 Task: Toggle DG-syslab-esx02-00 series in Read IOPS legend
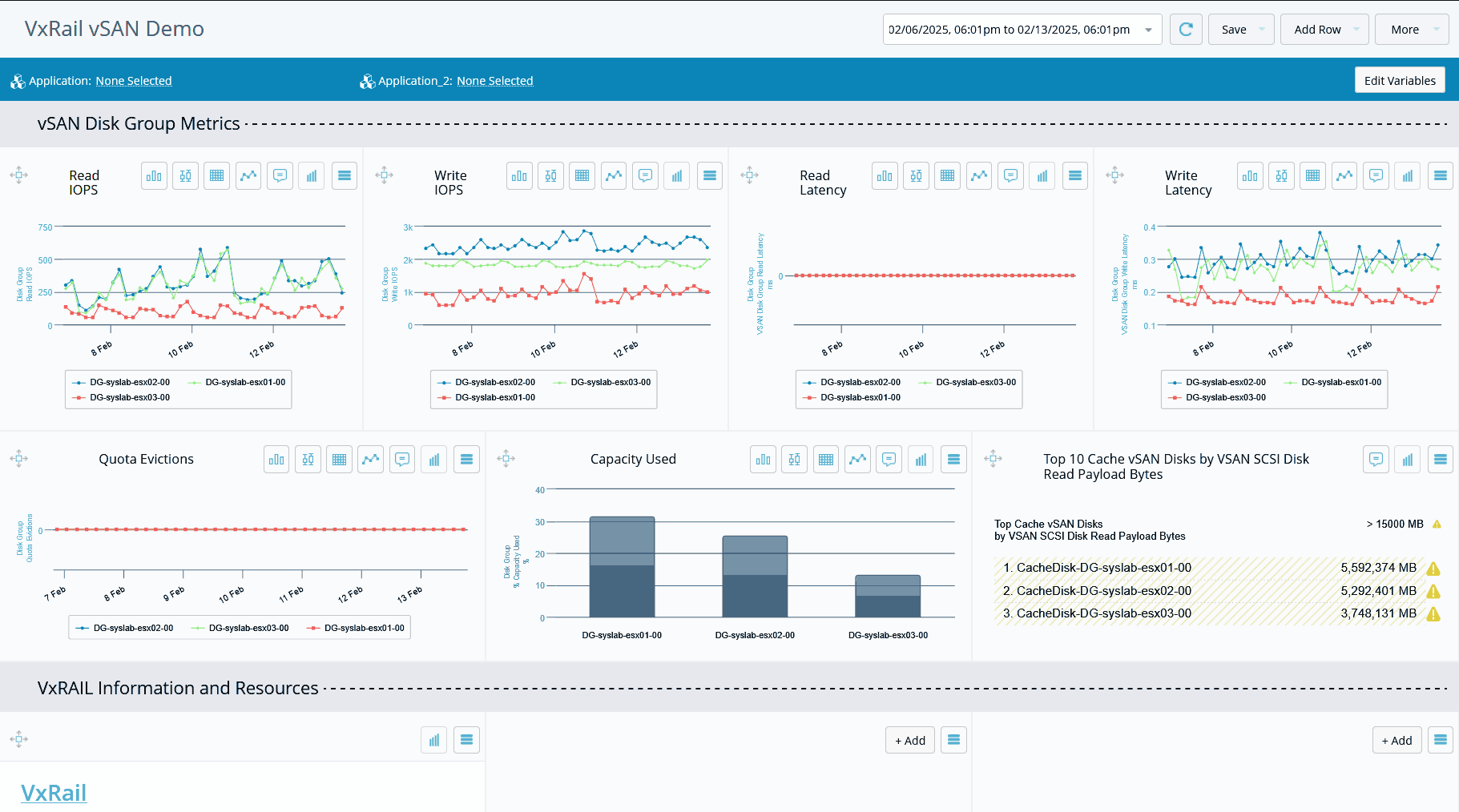(120, 383)
